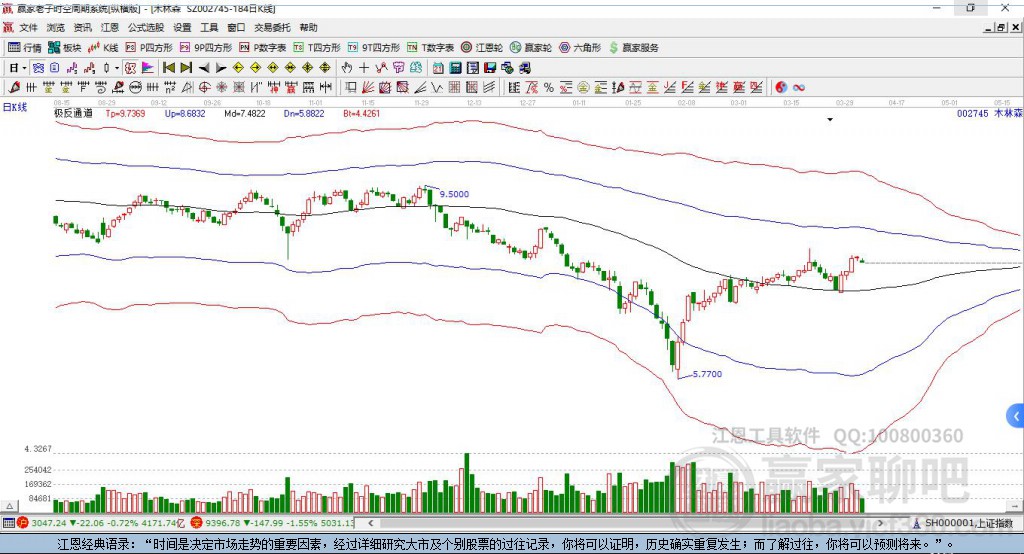Screen dimensions: 1024x554
Task: Open the 窗口 menu
Action: coord(236,27)
